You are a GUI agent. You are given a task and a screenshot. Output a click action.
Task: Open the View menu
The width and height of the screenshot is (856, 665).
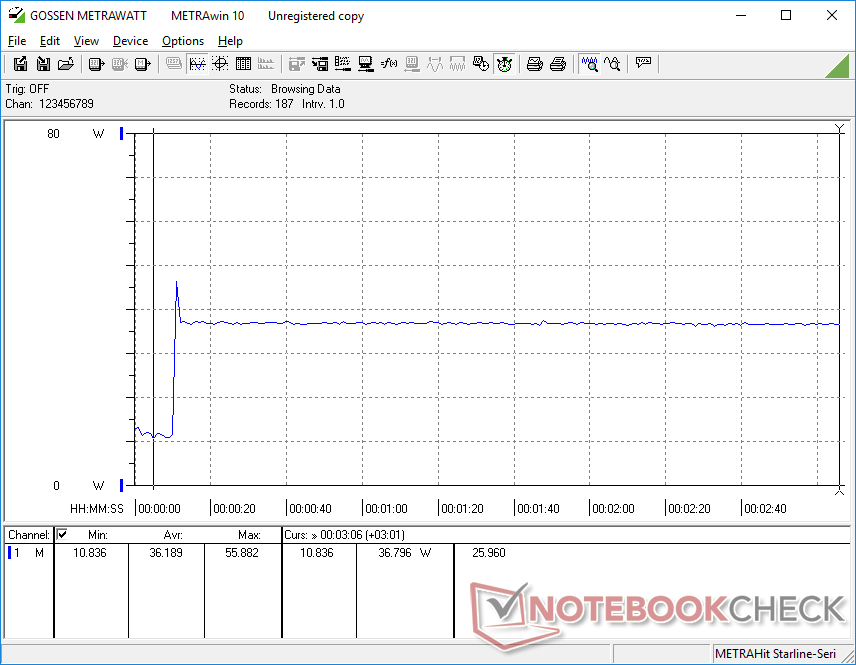86,41
